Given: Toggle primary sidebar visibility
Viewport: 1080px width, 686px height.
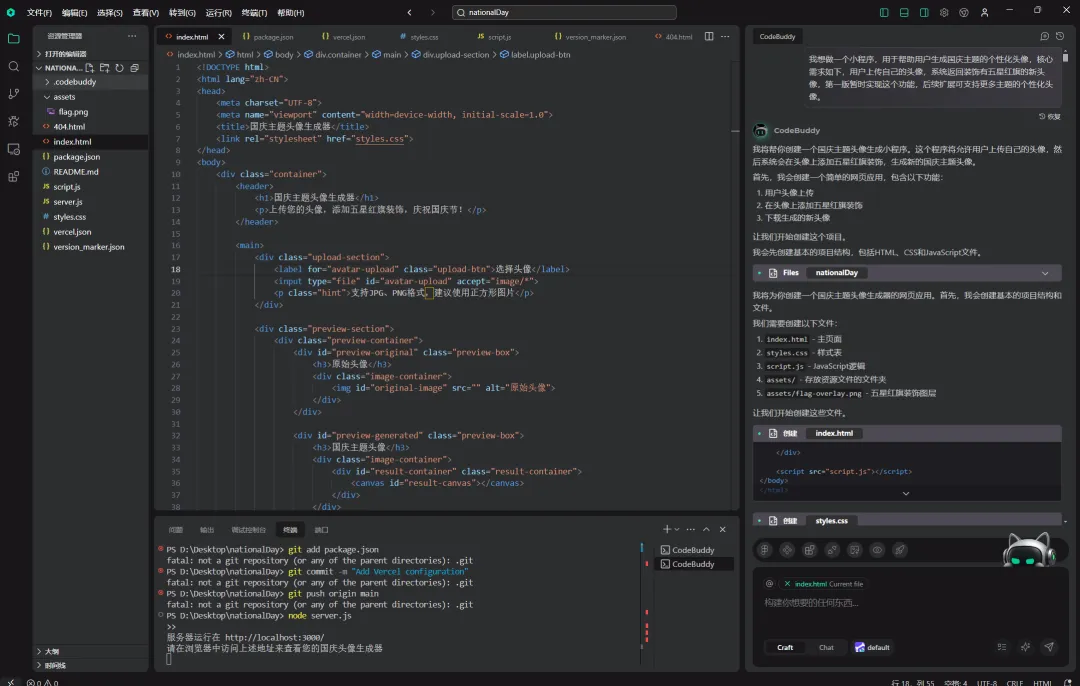Looking at the screenshot, I should pos(884,12).
